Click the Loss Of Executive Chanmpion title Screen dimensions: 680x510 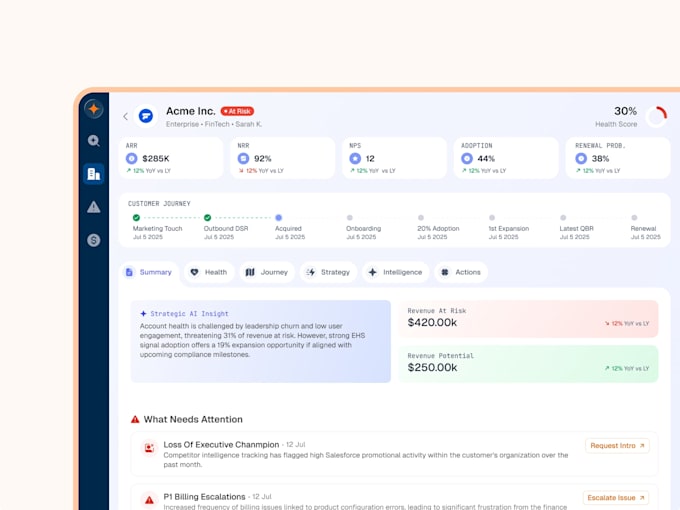pos(221,445)
